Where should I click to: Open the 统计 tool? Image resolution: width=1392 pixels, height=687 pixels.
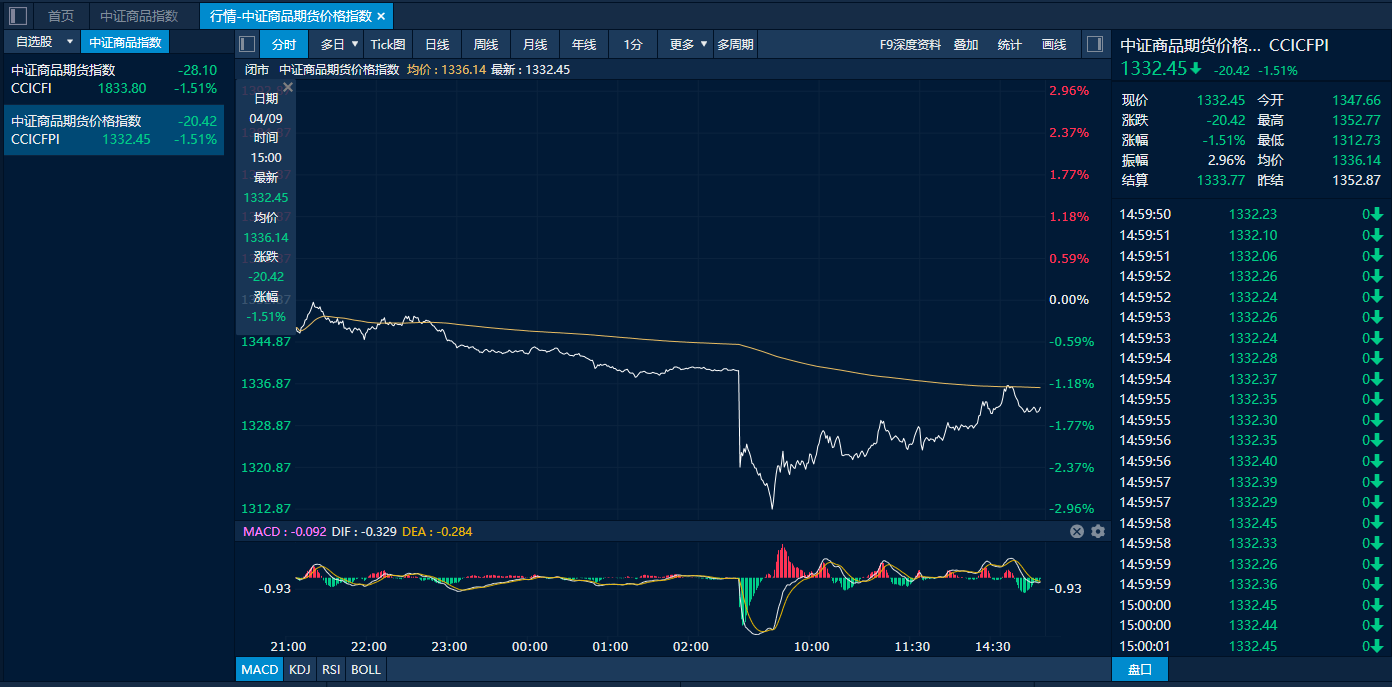pyautogui.click(x=1010, y=44)
